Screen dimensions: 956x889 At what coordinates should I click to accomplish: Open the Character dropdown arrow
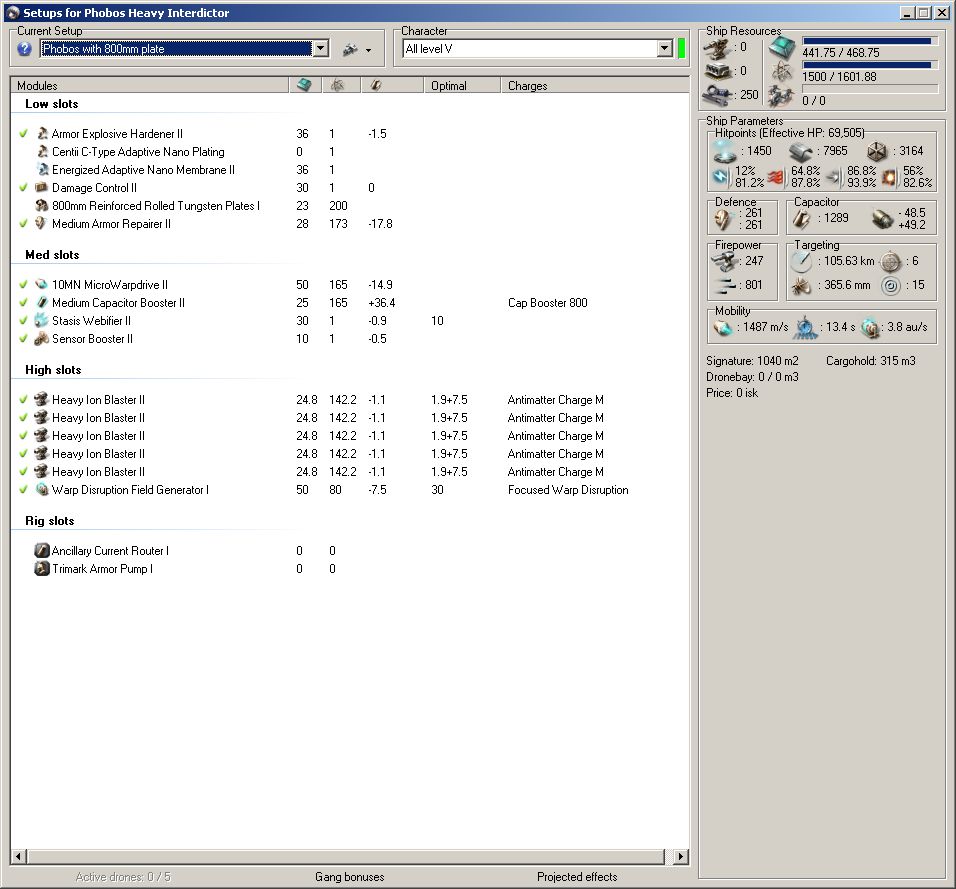[x=665, y=49]
